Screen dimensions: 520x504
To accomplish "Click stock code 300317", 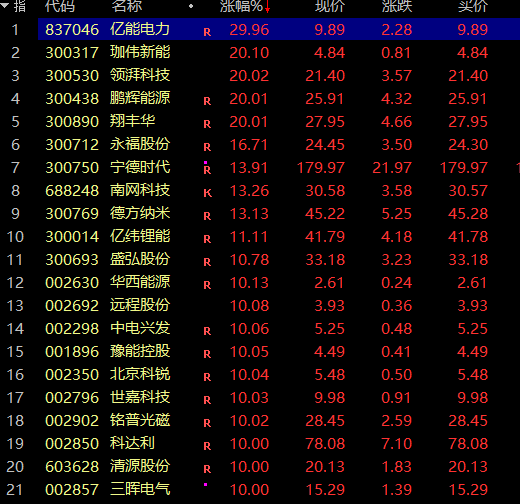I will [x=72, y=53].
